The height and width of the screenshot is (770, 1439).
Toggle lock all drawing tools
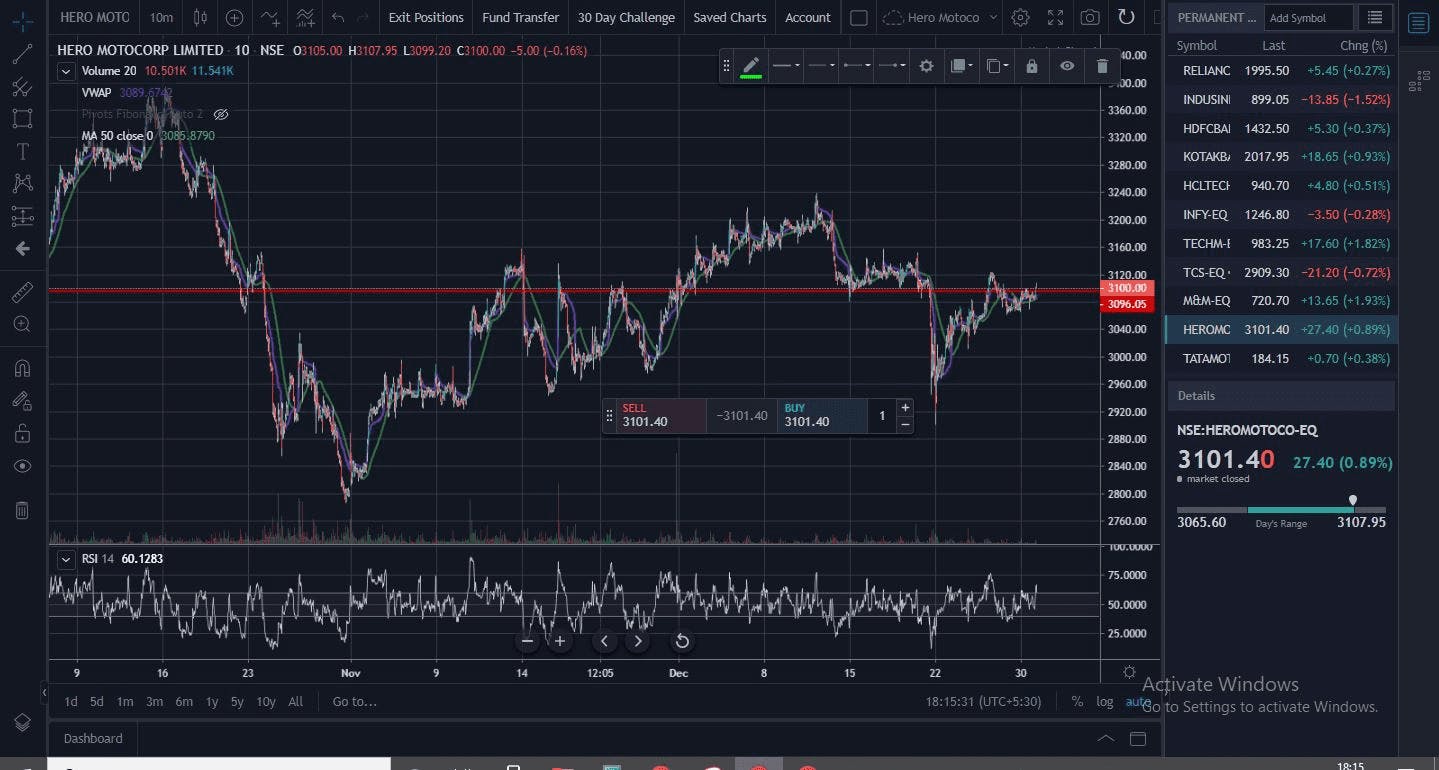tap(22, 434)
